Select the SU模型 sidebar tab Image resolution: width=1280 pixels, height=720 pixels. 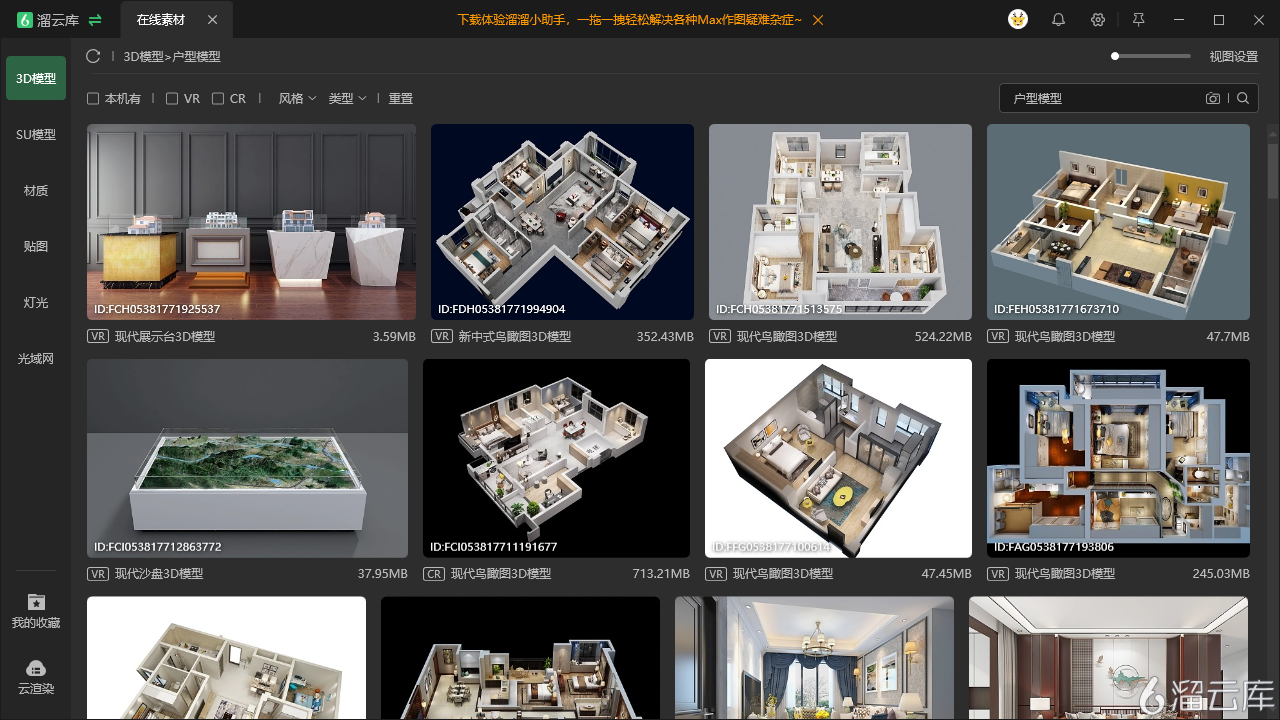[x=36, y=134]
